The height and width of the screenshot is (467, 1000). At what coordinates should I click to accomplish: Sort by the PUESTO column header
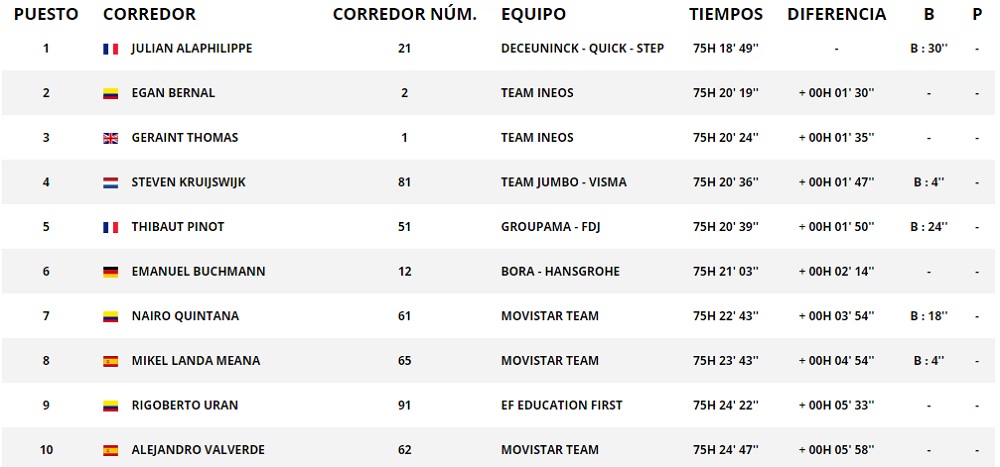pyautogui.click(x=46, y=14)
